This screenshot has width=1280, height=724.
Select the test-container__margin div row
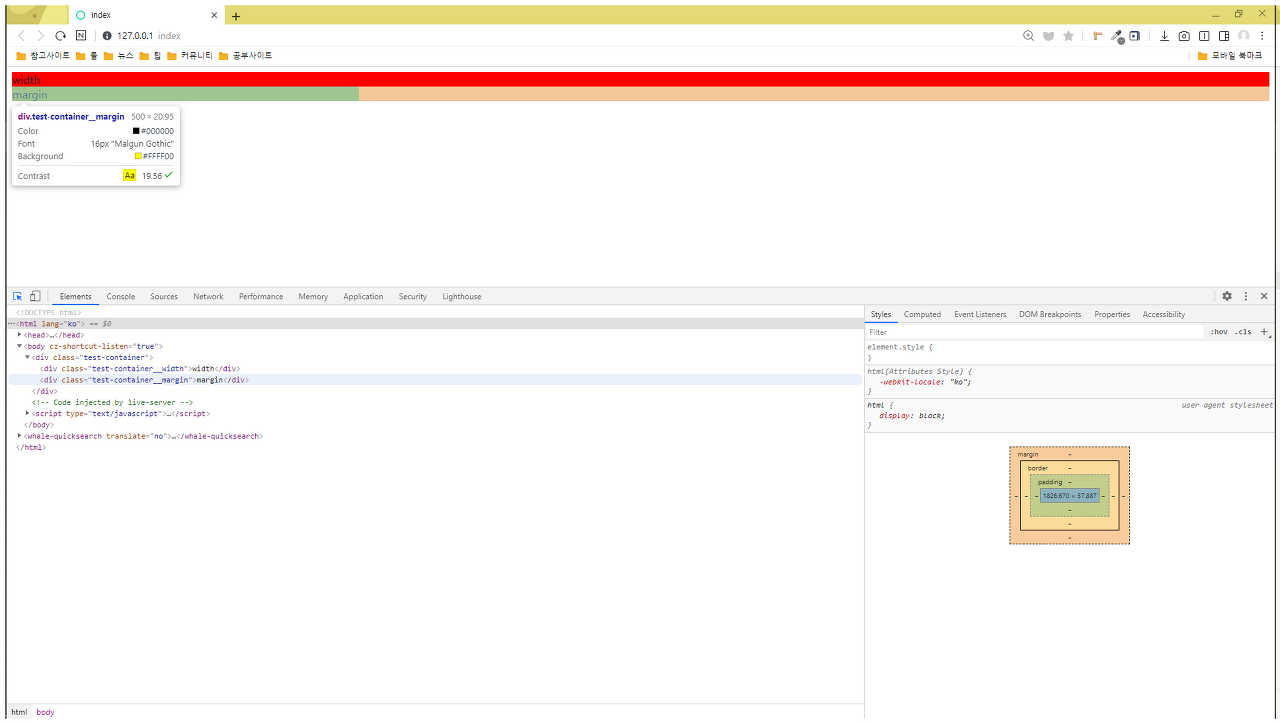[x=434, y=380]
